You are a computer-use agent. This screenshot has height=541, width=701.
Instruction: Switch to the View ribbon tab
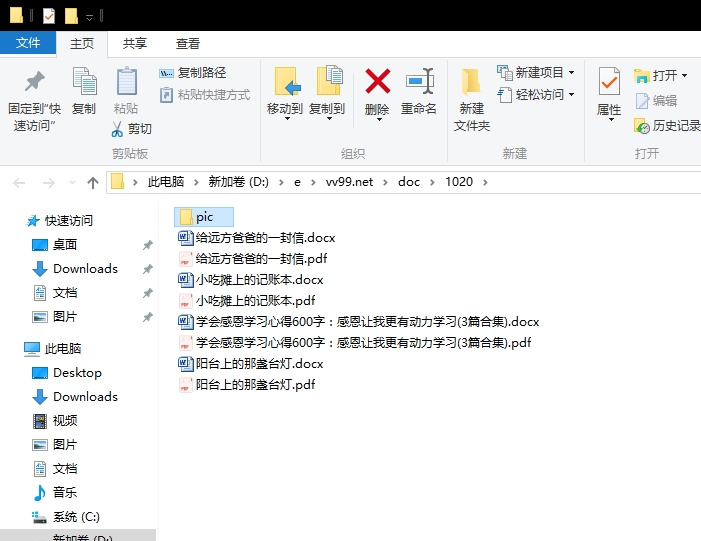[187, 43]
